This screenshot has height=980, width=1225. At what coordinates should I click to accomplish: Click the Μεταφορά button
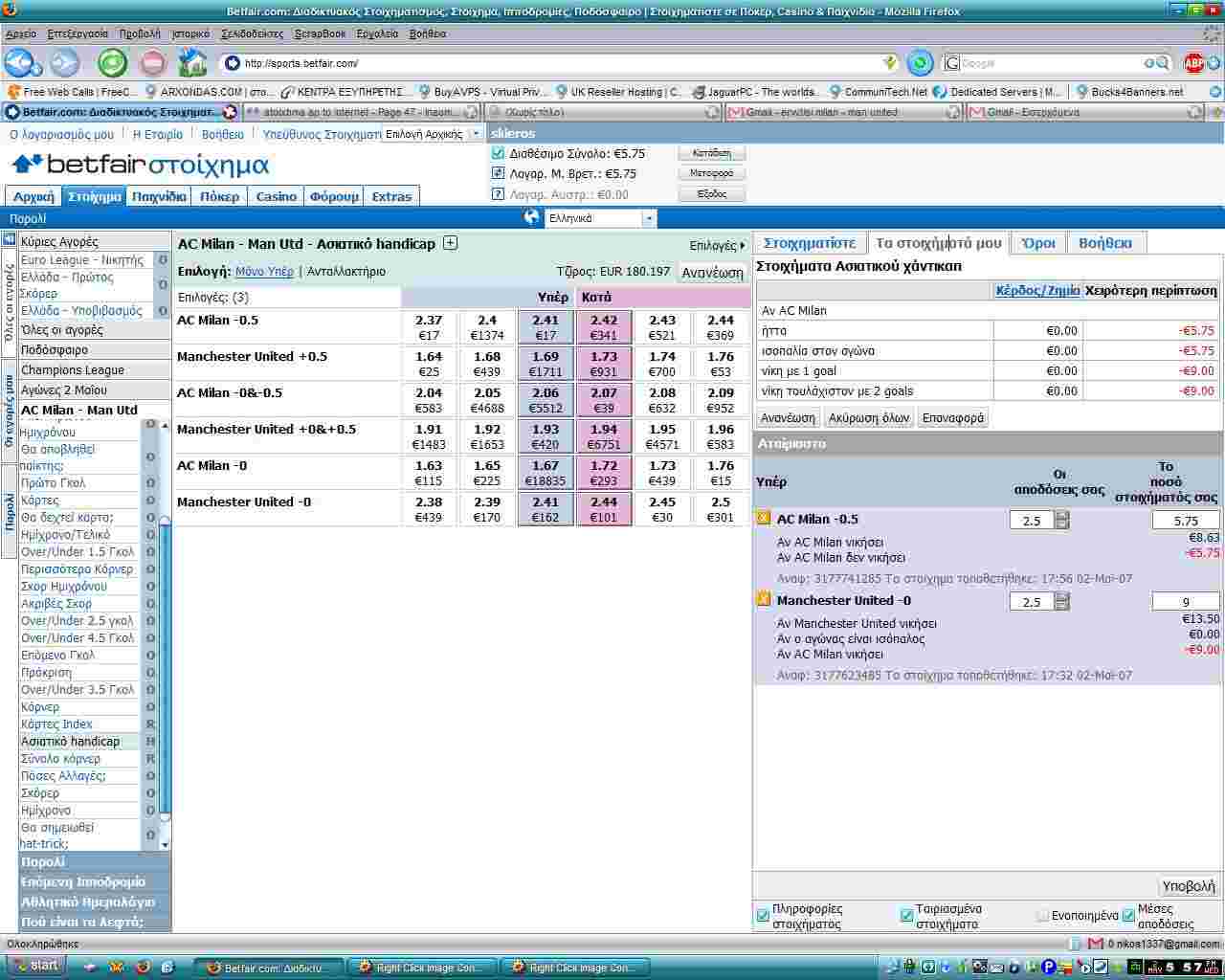tap(711, 173)
